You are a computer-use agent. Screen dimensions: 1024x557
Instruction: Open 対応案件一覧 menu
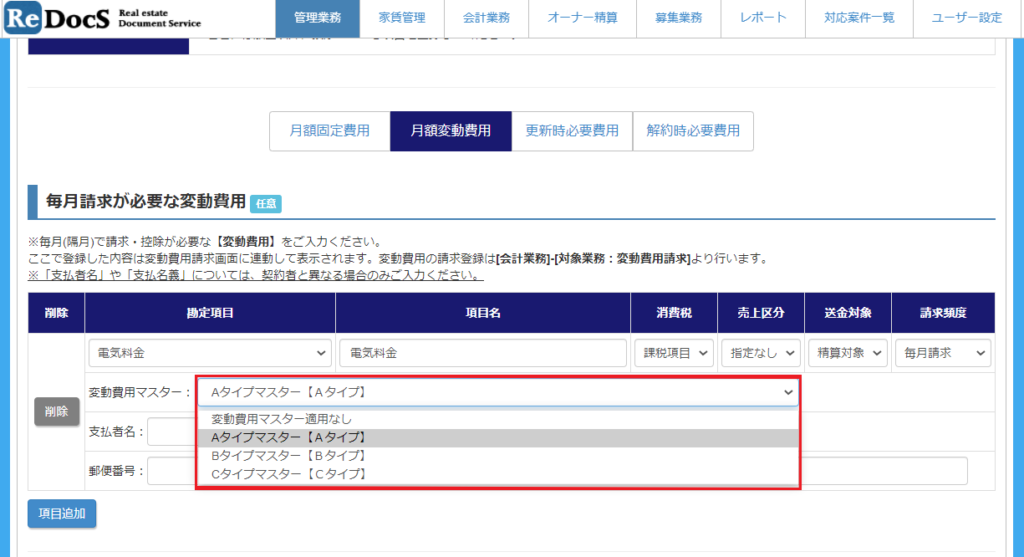859,18
